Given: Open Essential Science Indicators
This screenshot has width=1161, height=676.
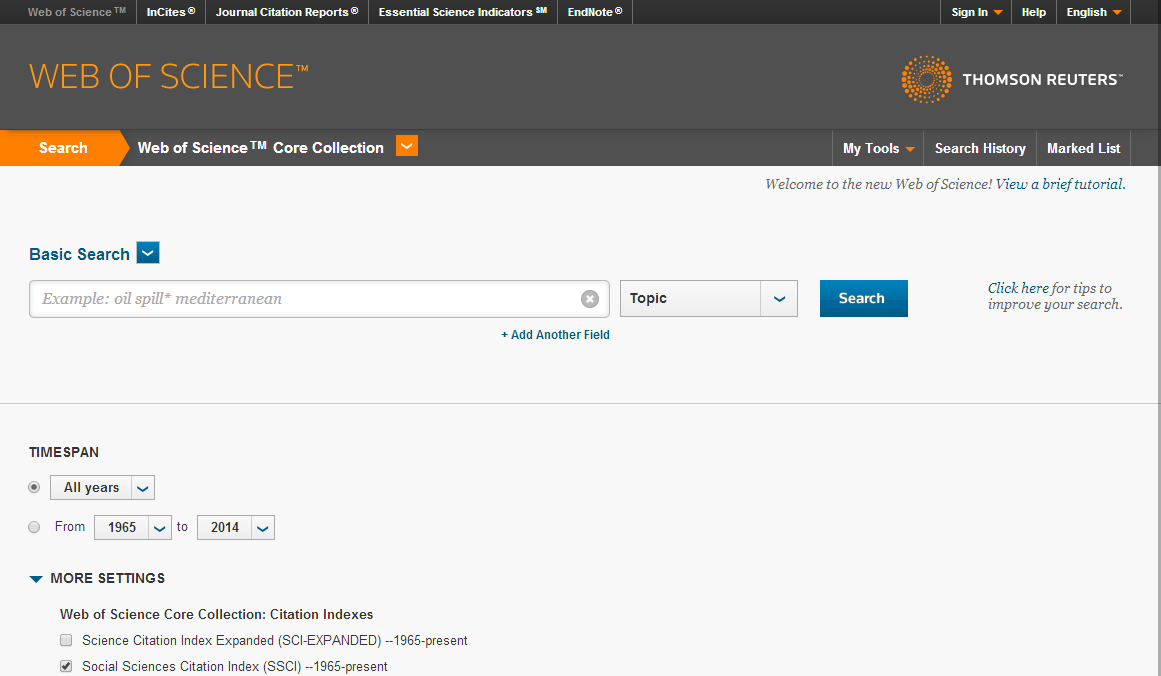Looking at the screenshot, I should 463,12.
